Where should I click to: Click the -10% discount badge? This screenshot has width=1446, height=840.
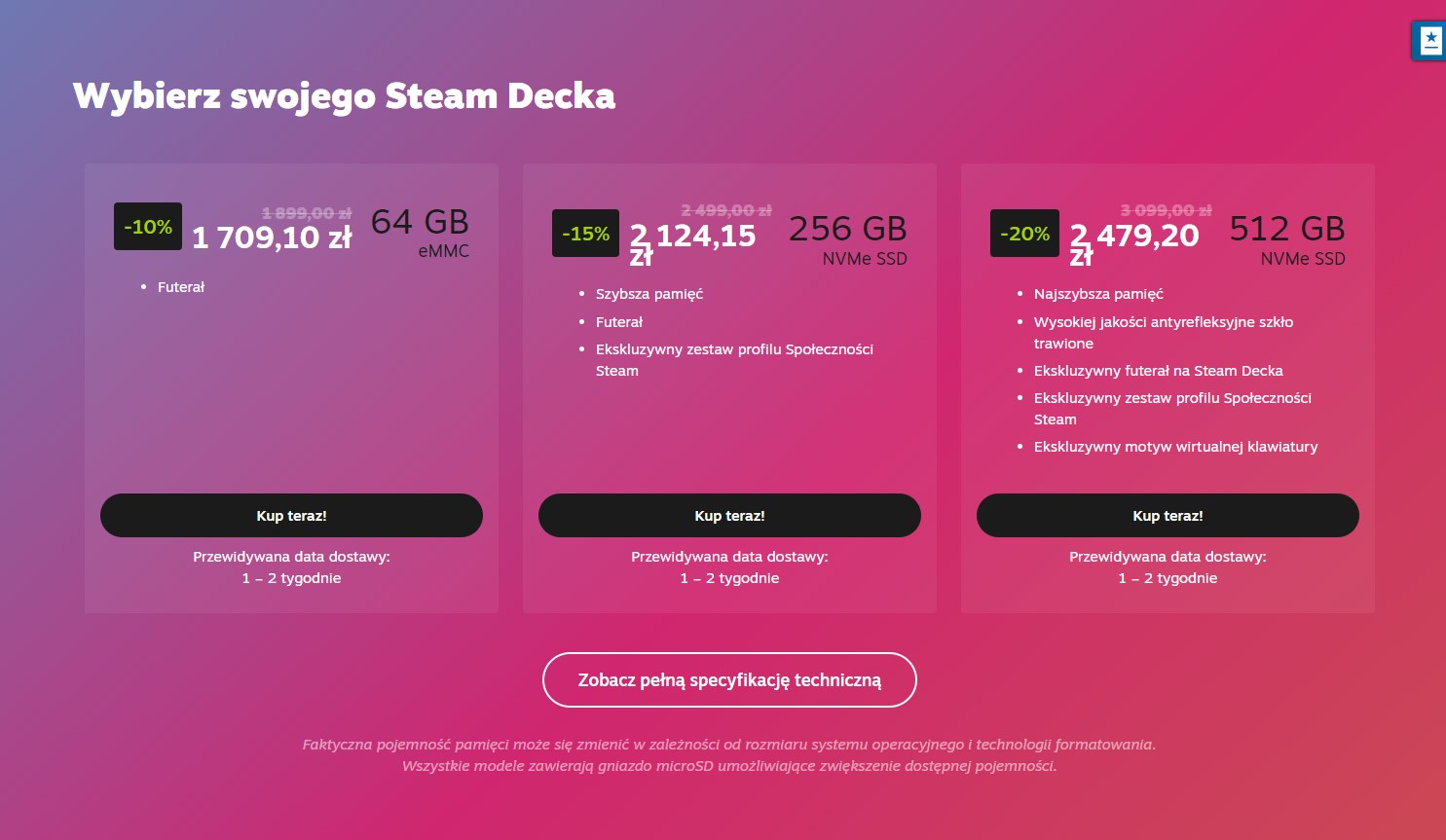(x=148, y=227)
